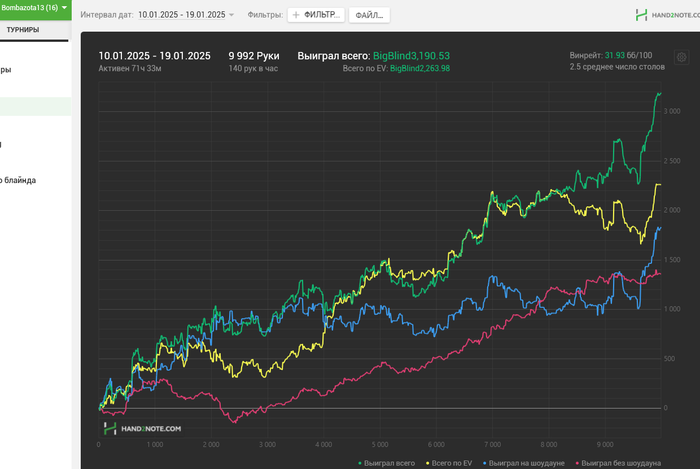Expand the date interval dropdown arrow
700x469 pixels.
(231, 15)
